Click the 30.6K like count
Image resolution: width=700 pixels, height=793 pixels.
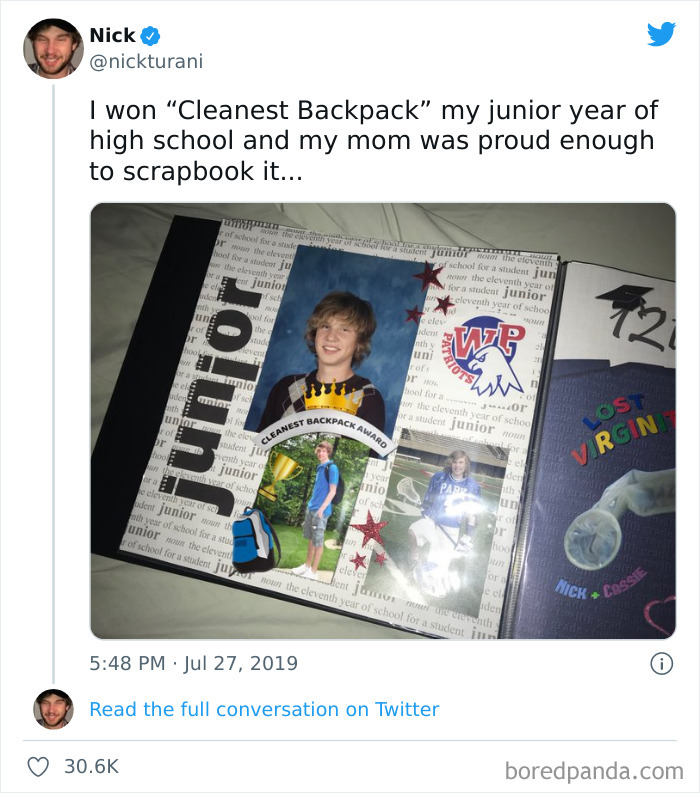[x=92, y=766]
